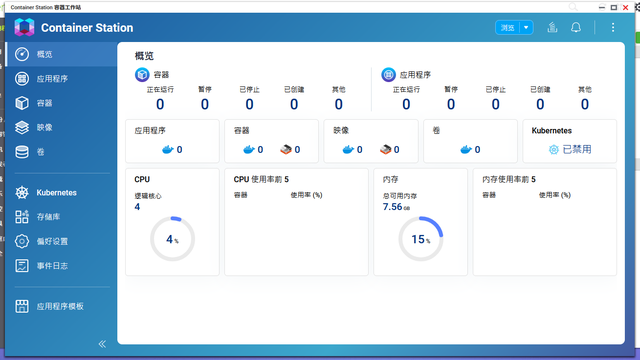Open 偏好设置 preferences gear icon
Screen dimensions: 640x360
(22, 241)
